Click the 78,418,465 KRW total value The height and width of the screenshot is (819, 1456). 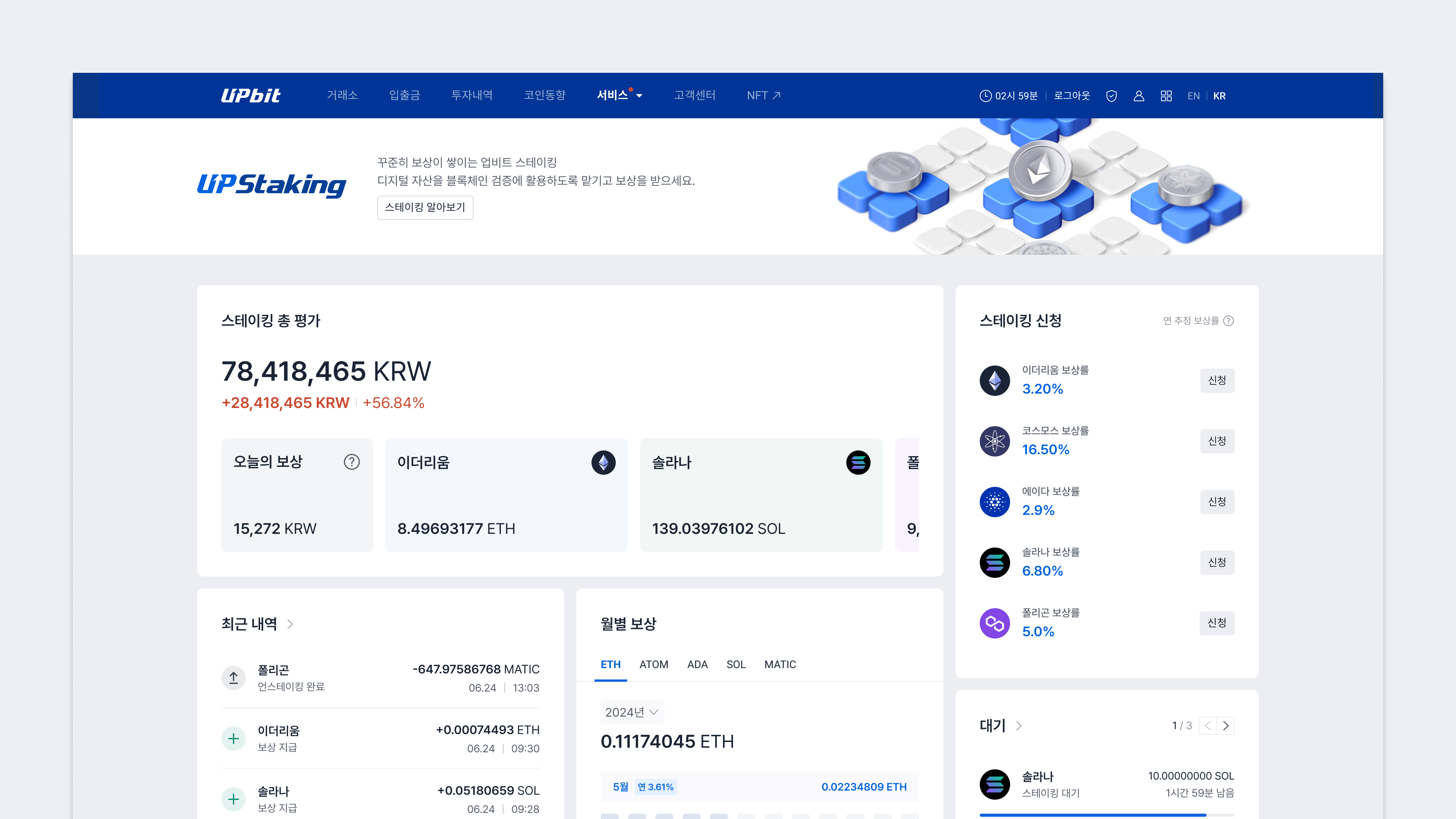[x=326, y=371]
